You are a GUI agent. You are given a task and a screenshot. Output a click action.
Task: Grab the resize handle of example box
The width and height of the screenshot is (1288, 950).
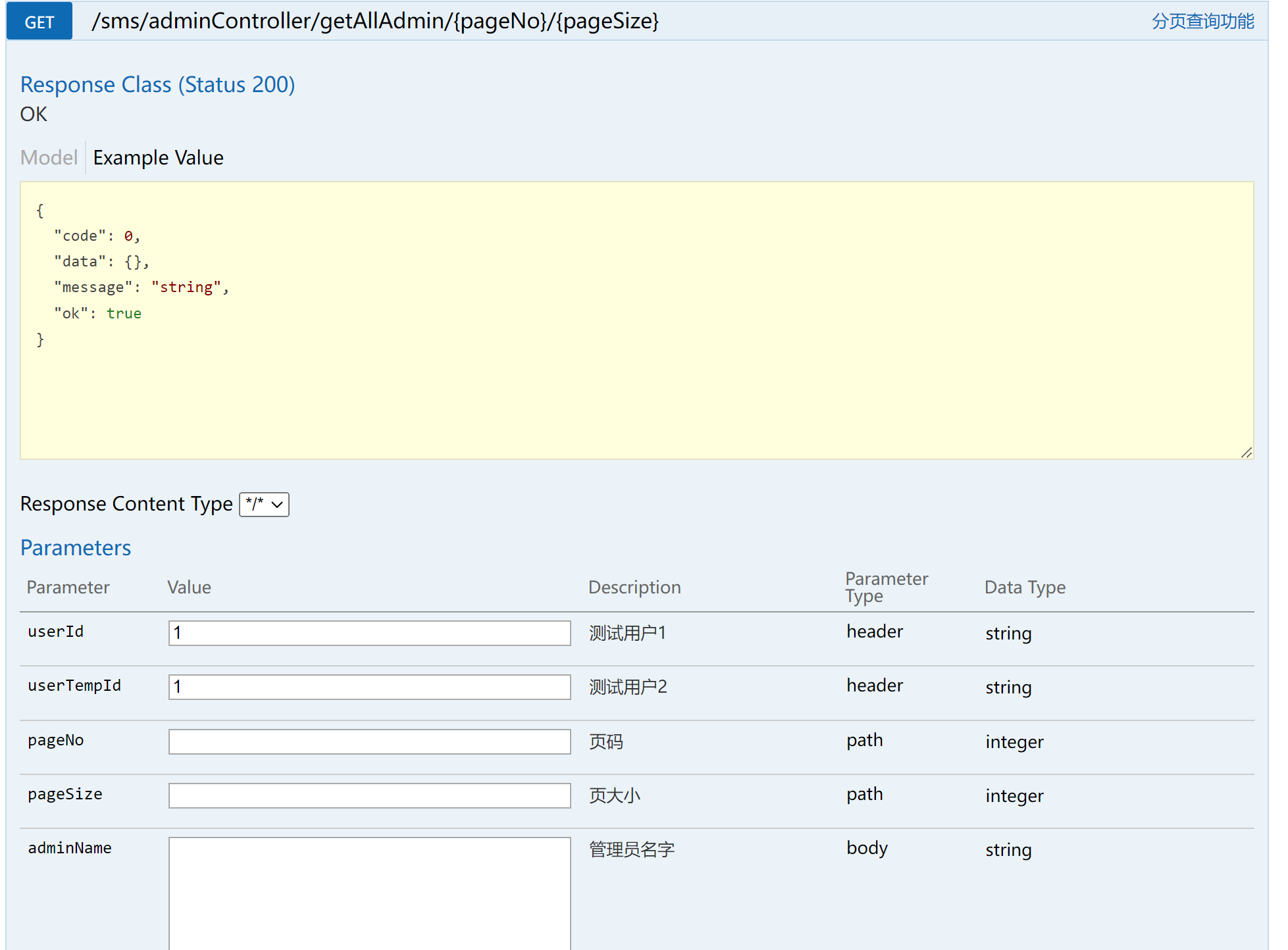pos(1247,453)
